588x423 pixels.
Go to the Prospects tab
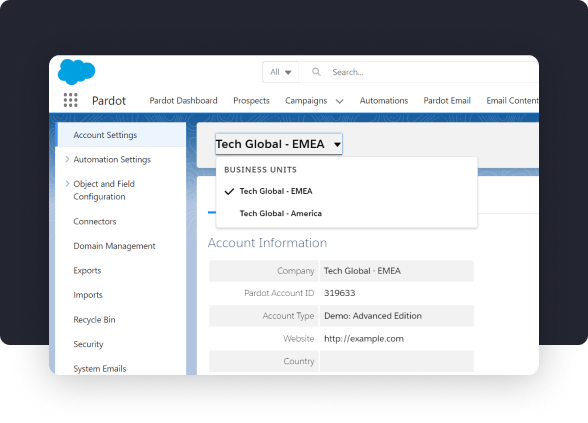(251, 100)
